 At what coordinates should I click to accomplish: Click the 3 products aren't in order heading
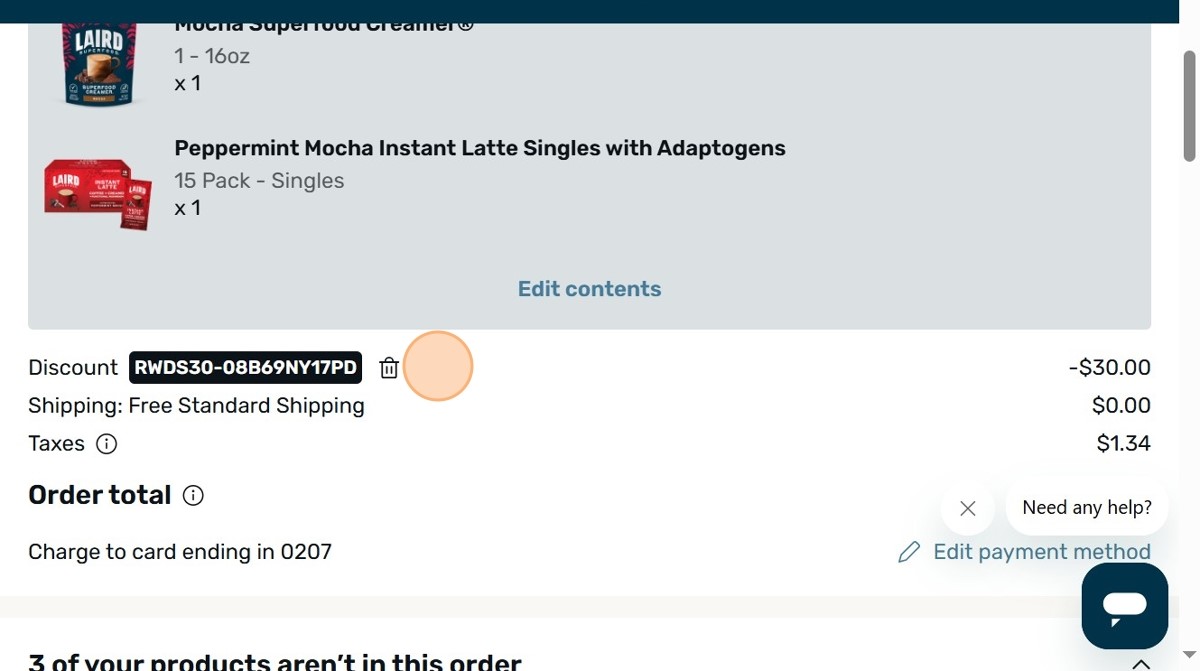click(275, 662)
